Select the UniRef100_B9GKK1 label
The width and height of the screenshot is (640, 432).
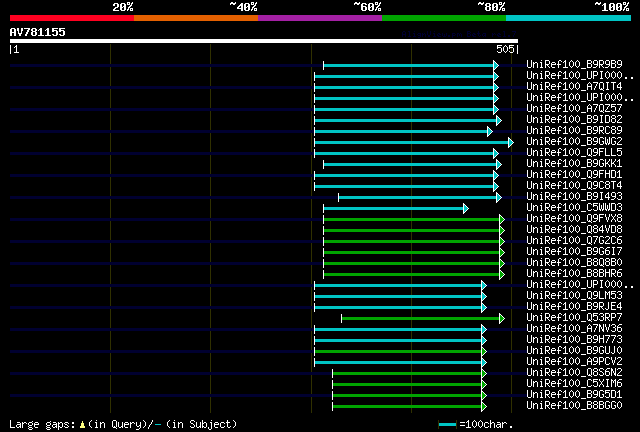click(574, 163)
